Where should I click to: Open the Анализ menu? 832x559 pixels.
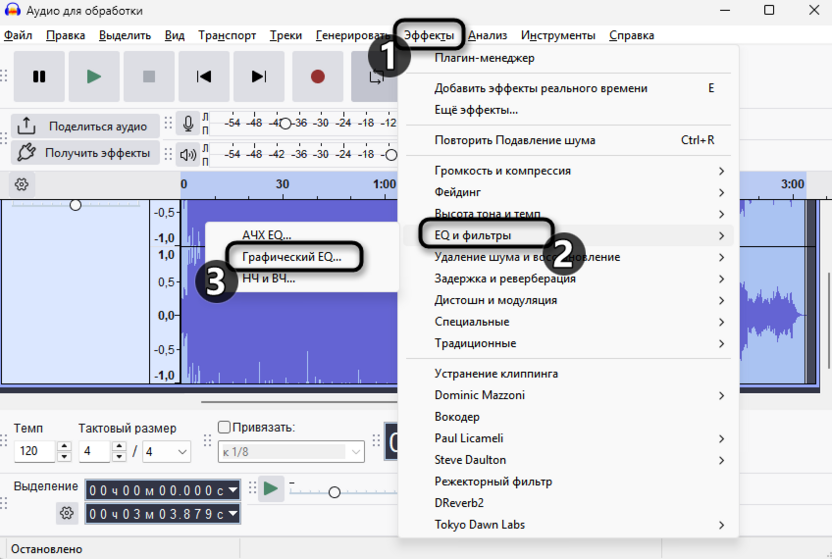pyautogui.click(x=488, y=36)
